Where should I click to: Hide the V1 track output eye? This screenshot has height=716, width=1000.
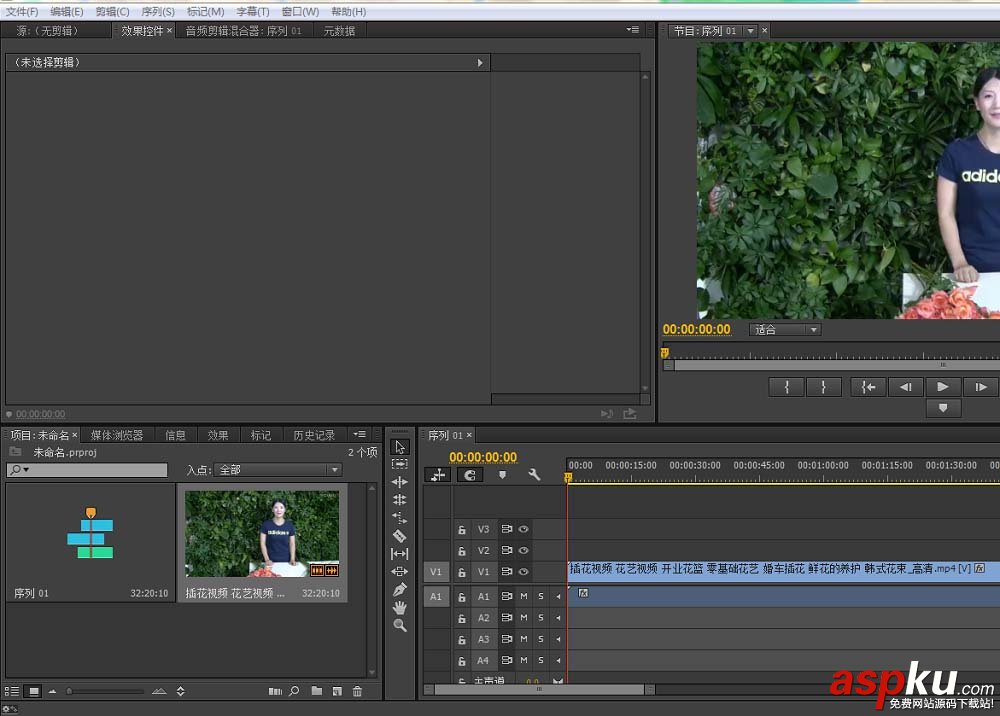[523, 571]
